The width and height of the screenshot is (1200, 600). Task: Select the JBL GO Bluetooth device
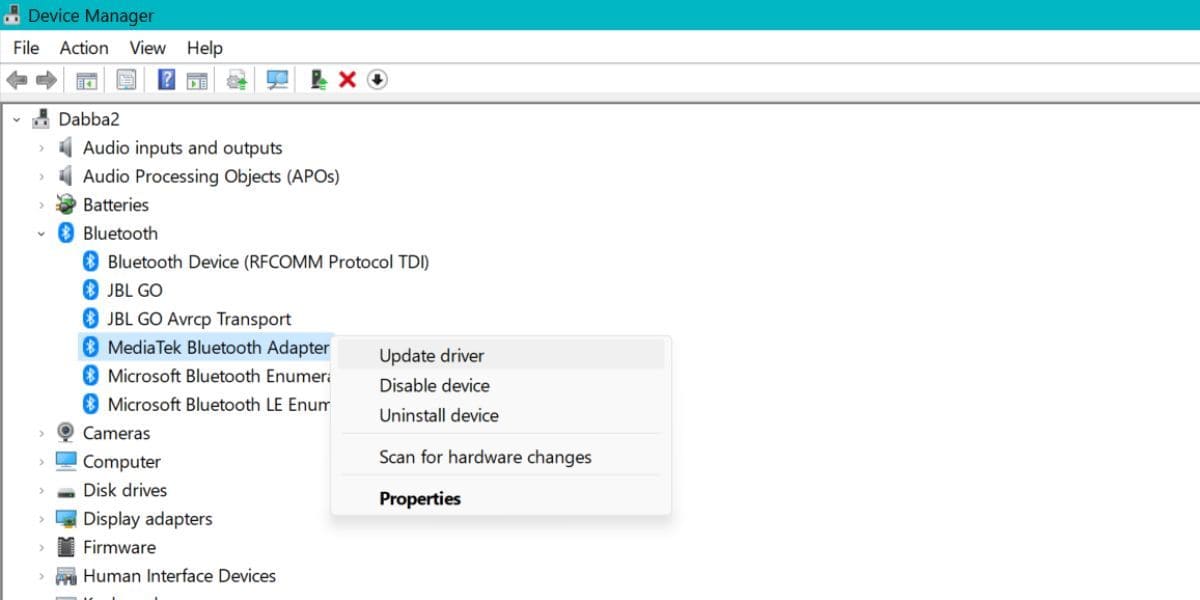(x=134, y=290)
